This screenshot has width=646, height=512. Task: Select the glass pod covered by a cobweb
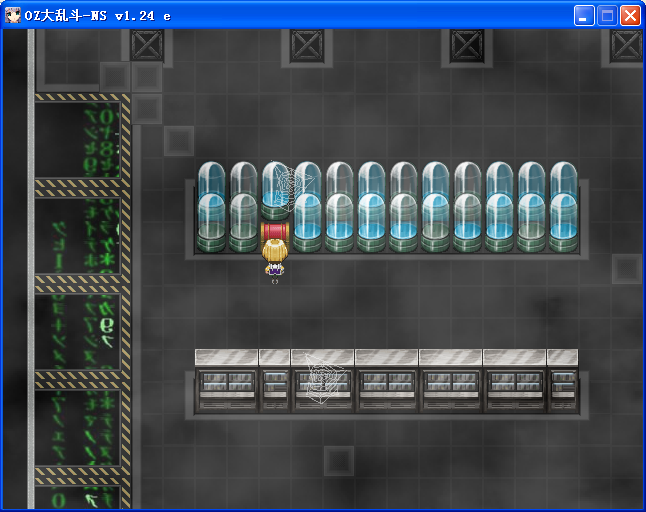(275, 189)
